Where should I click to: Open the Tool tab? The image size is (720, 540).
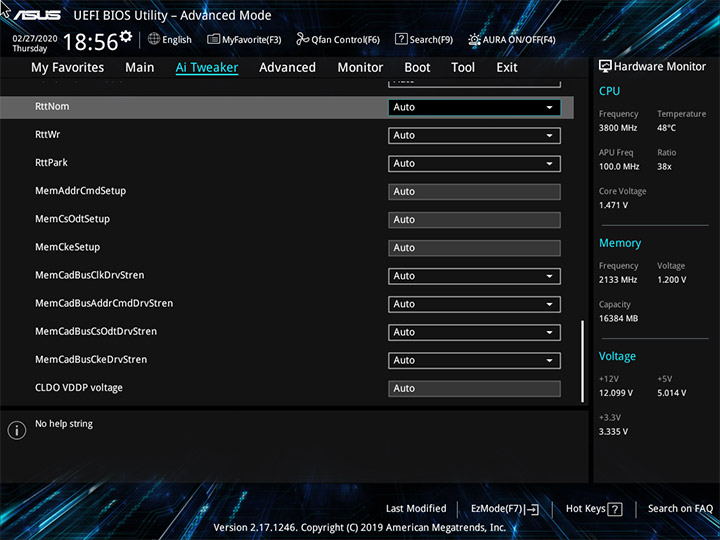click(463, 68)
